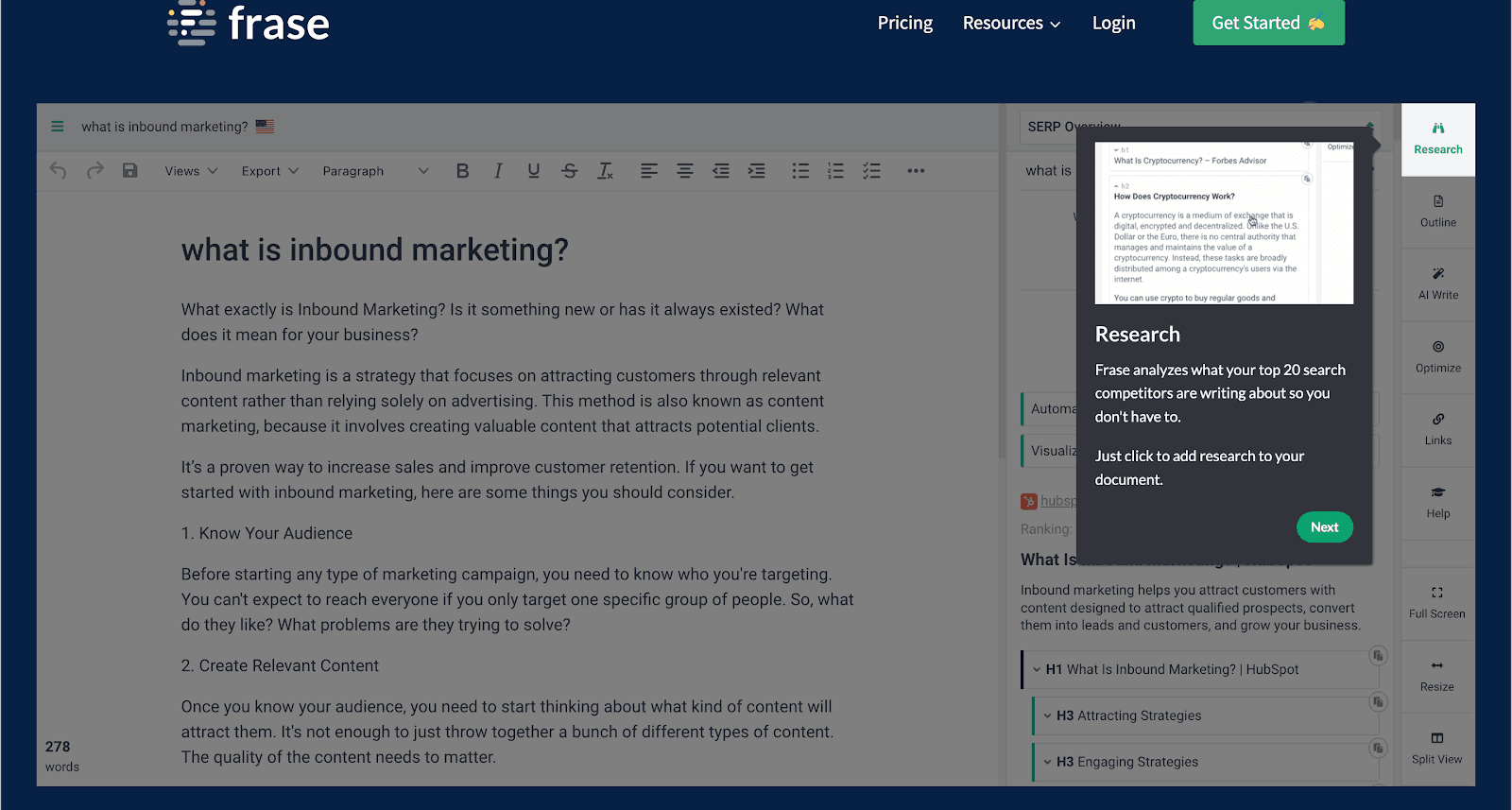Open the Research sidebar tab
Screen dimensions: 1512x810
1438,139
